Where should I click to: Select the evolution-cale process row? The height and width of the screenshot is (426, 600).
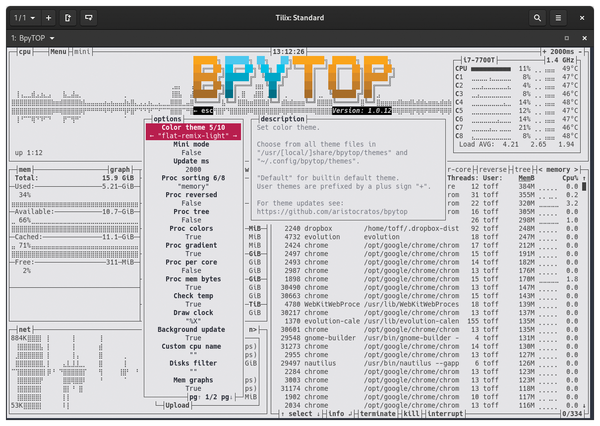[x=427, y=321]
